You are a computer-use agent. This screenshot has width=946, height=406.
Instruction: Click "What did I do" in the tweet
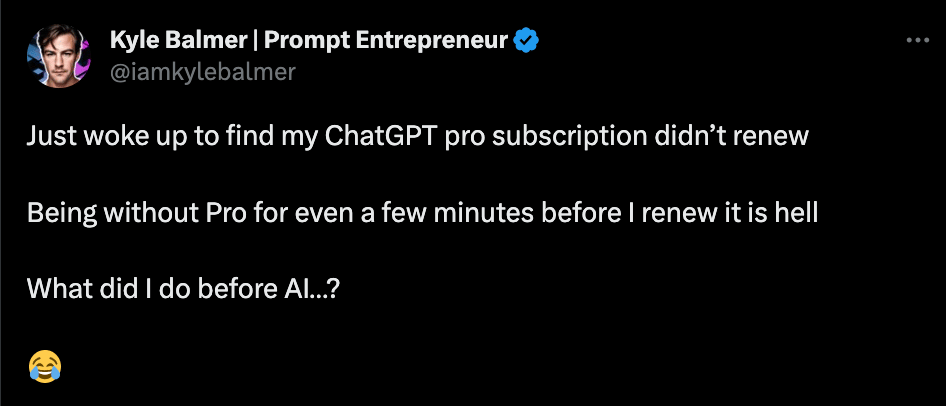[x=92, y=289]
